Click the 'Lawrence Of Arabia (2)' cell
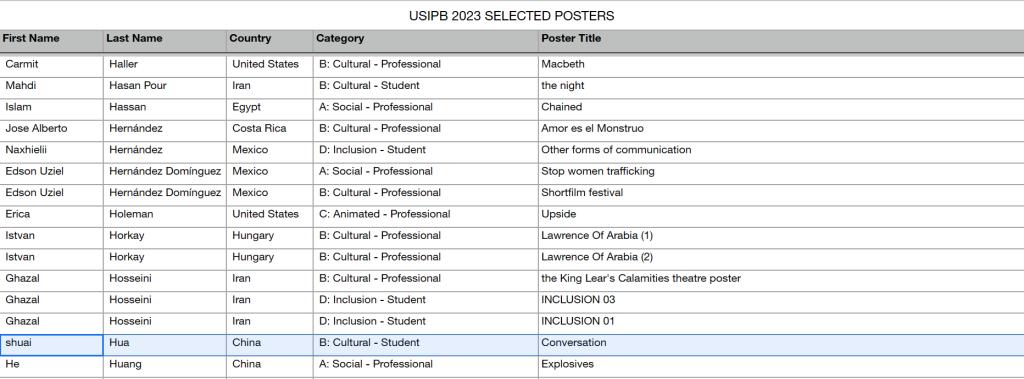Screen dimensions: 1024x379 [781, 259]
